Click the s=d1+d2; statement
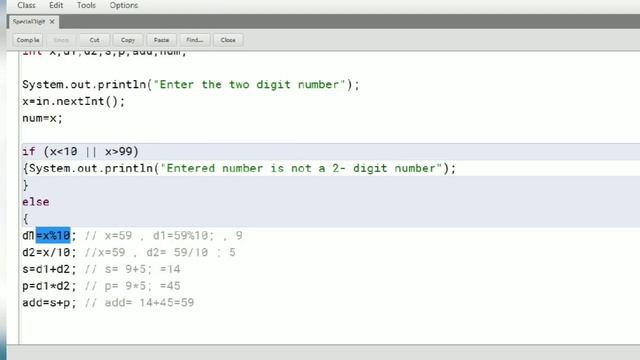Screen dimensions: 640x360 [49, 269]
